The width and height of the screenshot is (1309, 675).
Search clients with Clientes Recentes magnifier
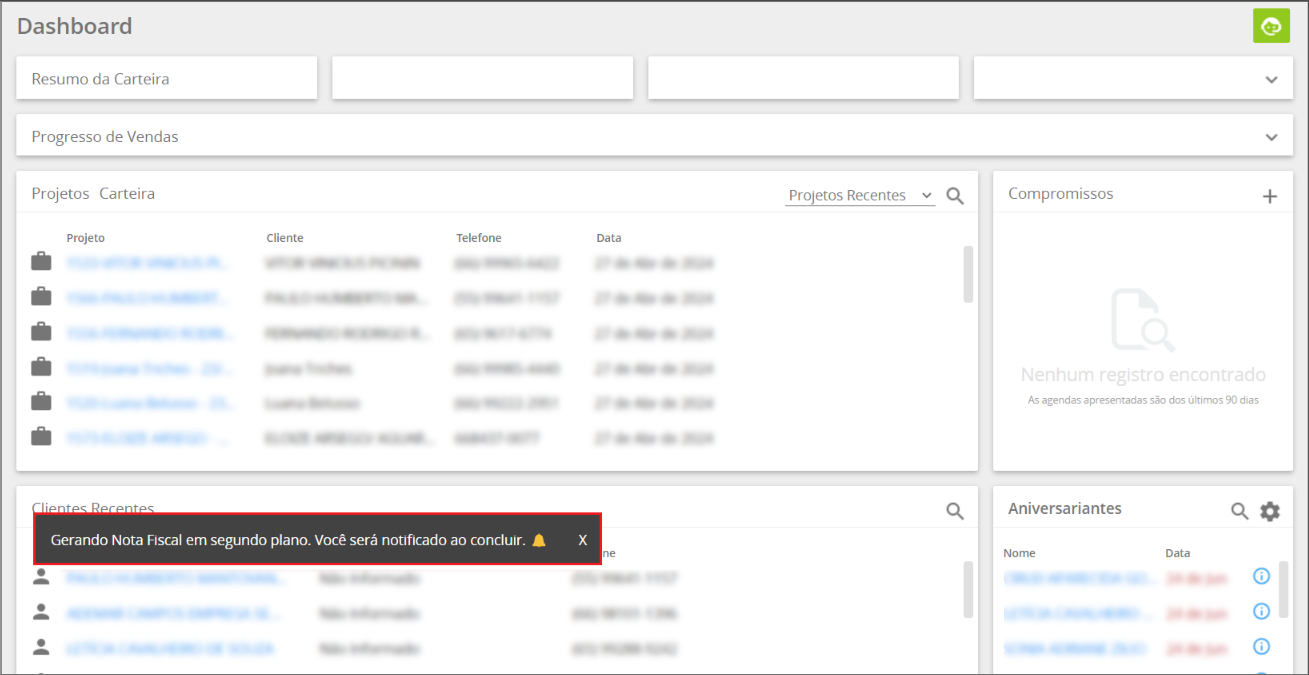[955, 511]
